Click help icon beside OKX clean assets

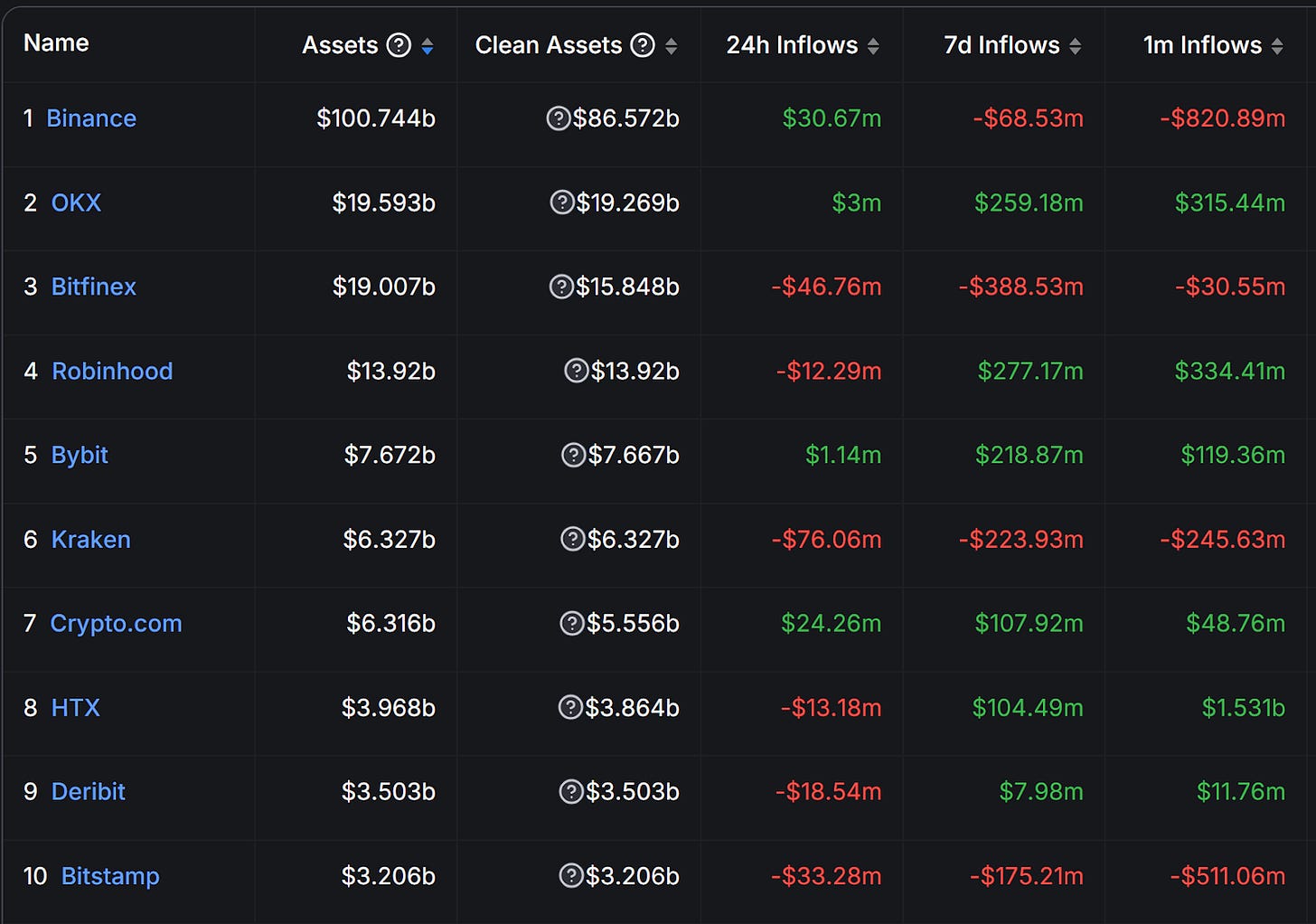click(562, 203)
